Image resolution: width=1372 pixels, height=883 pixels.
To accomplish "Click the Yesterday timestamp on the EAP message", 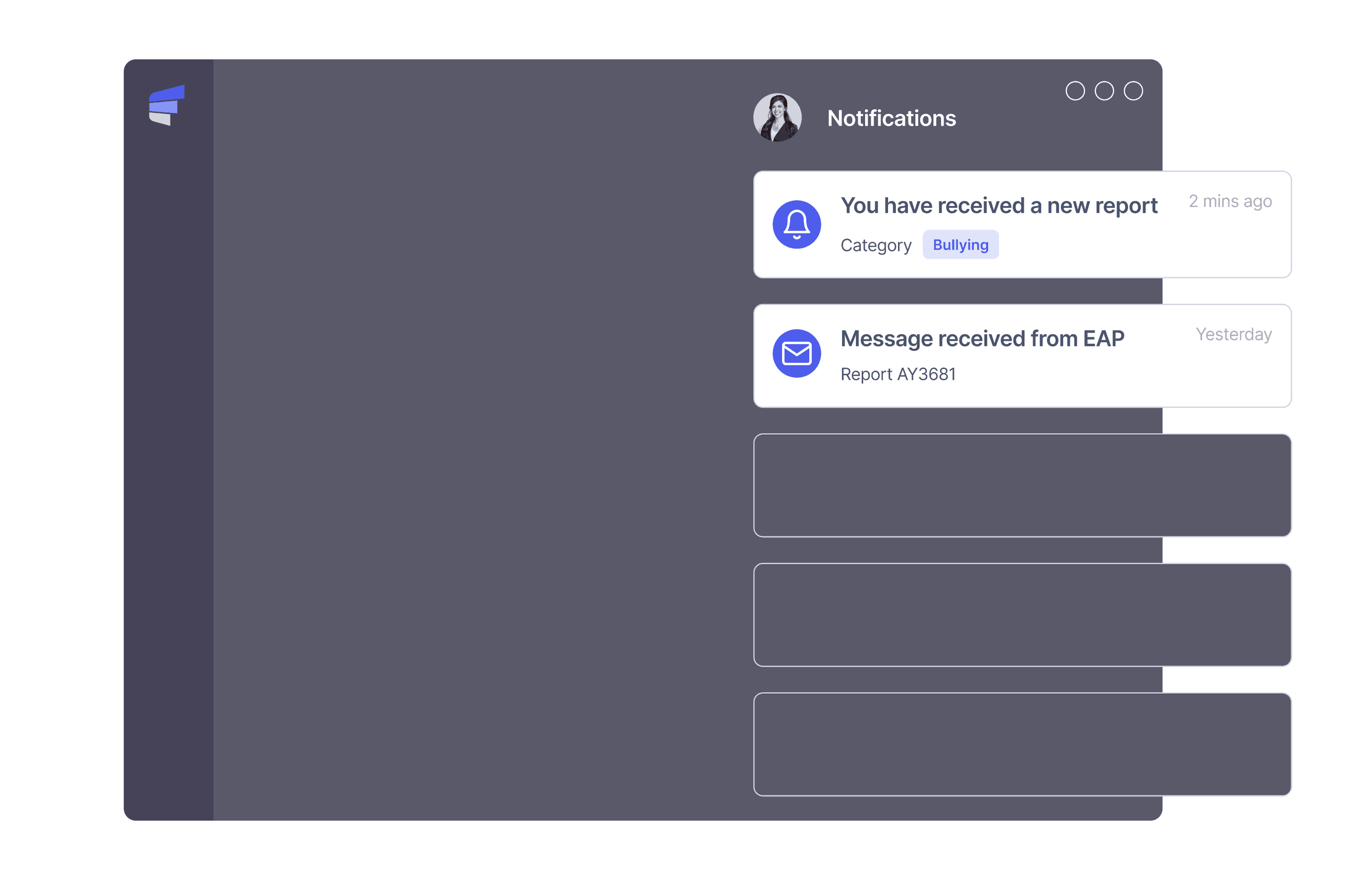I will point(1233,334).
